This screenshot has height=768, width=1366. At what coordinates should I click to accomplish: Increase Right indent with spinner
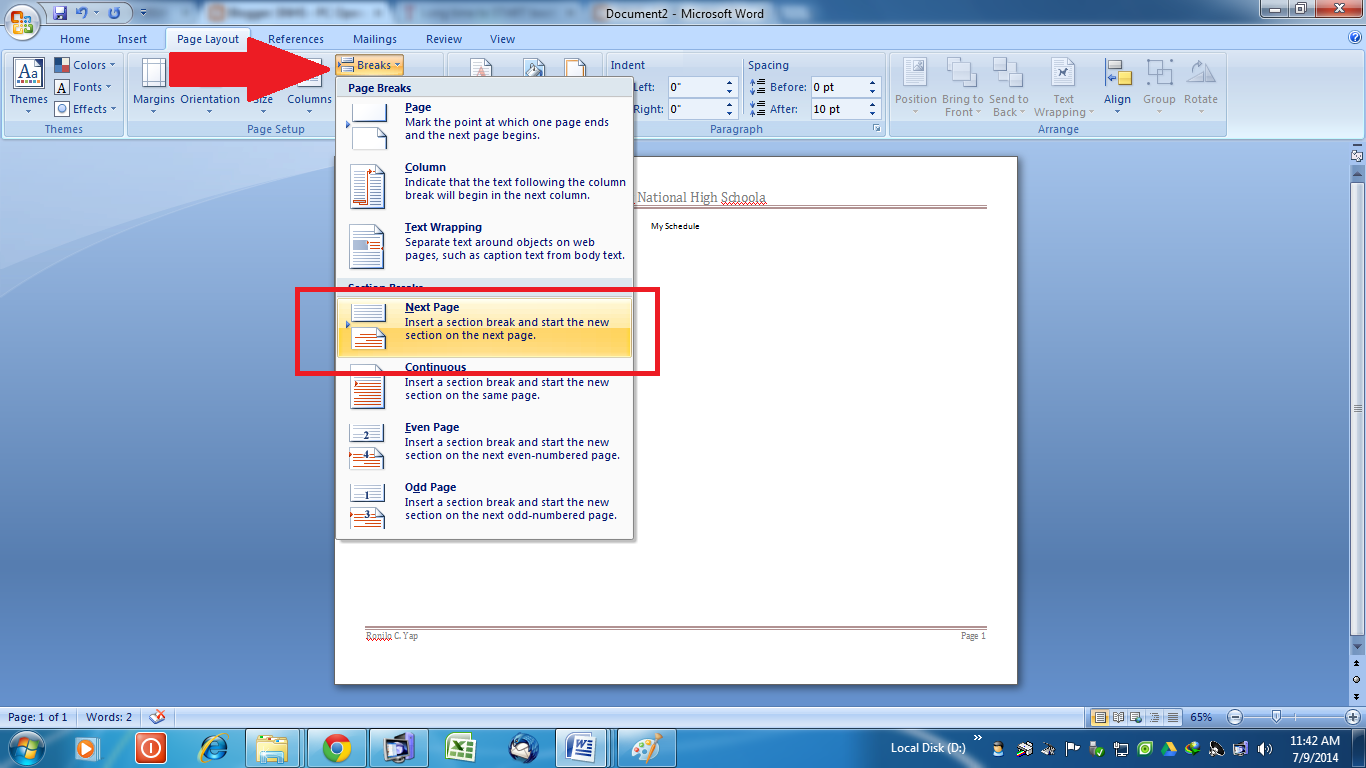click(x=730, y=105)
